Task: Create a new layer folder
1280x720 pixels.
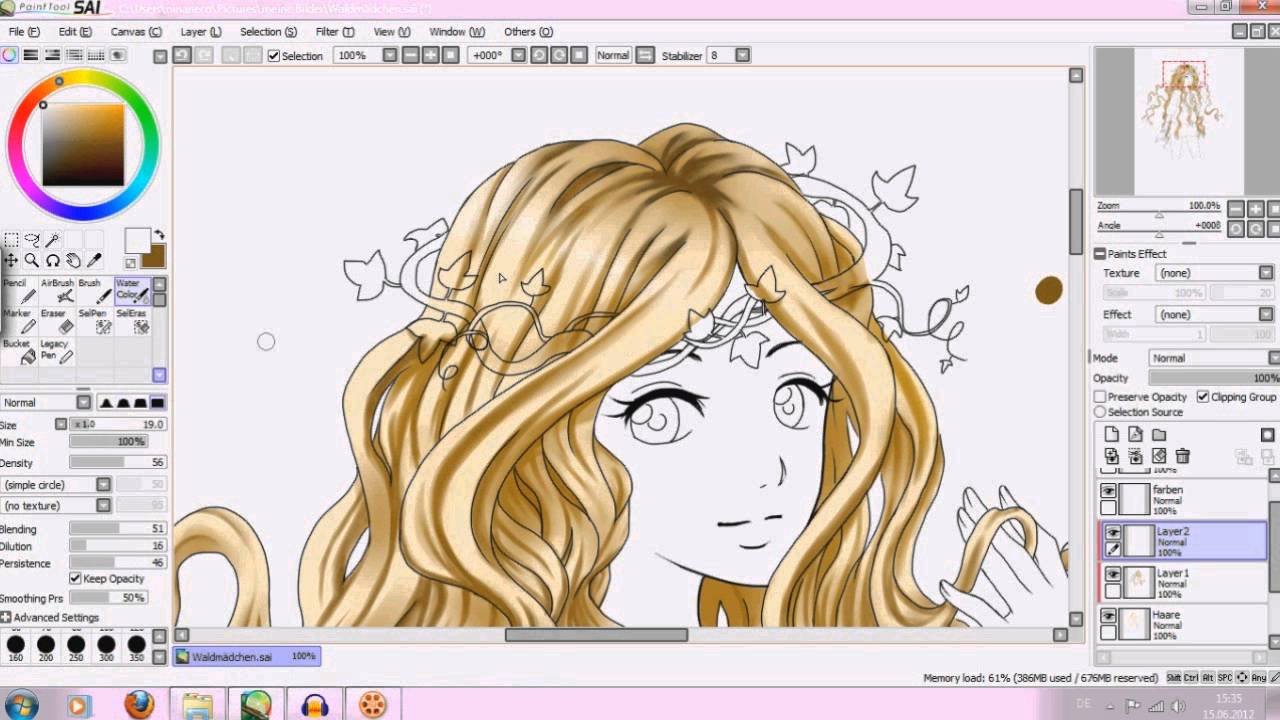Action: [1159, 434]
